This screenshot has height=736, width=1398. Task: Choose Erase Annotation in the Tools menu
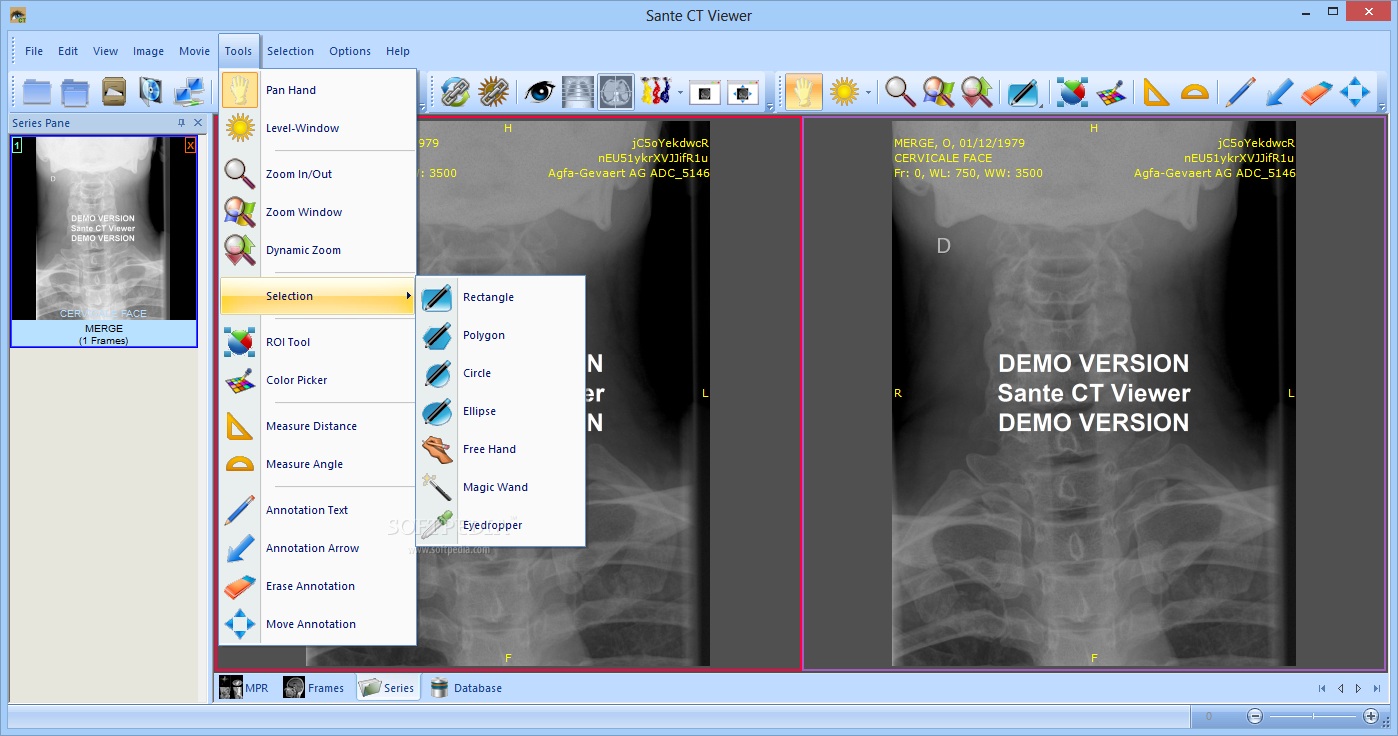(318, 586)
